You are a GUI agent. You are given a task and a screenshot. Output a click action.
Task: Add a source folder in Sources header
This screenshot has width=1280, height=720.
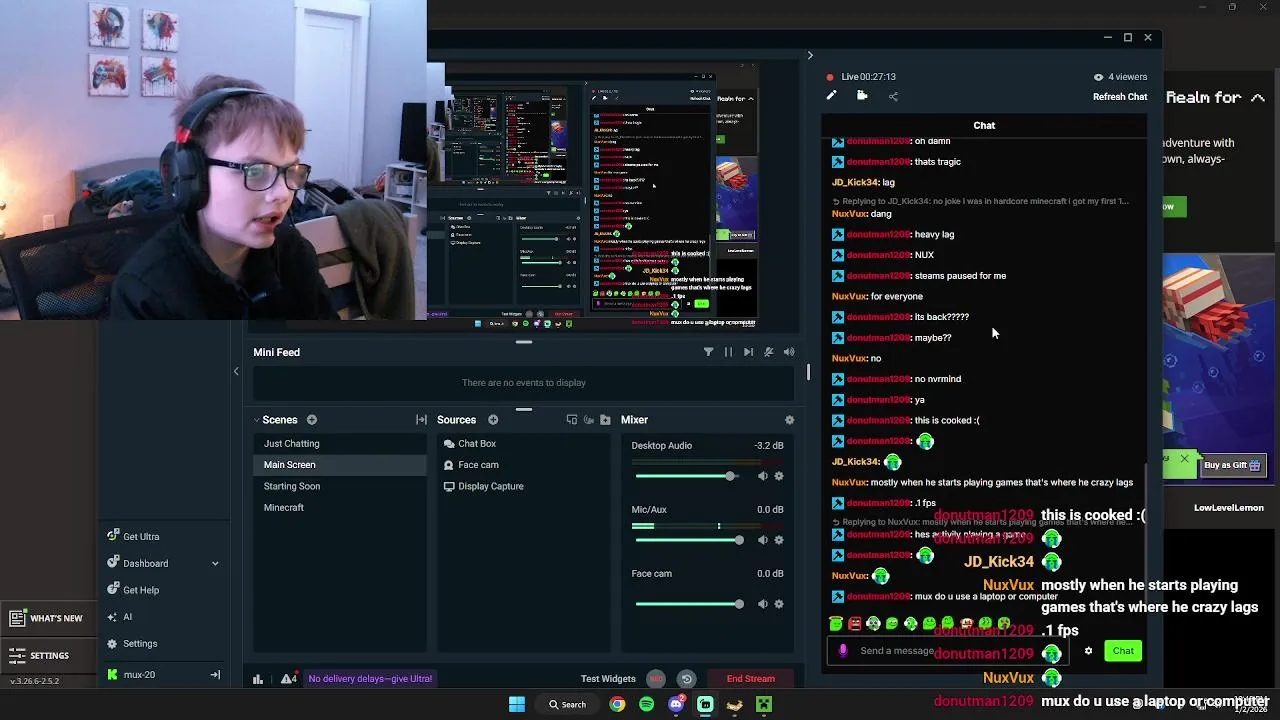[x=605, y=420]
